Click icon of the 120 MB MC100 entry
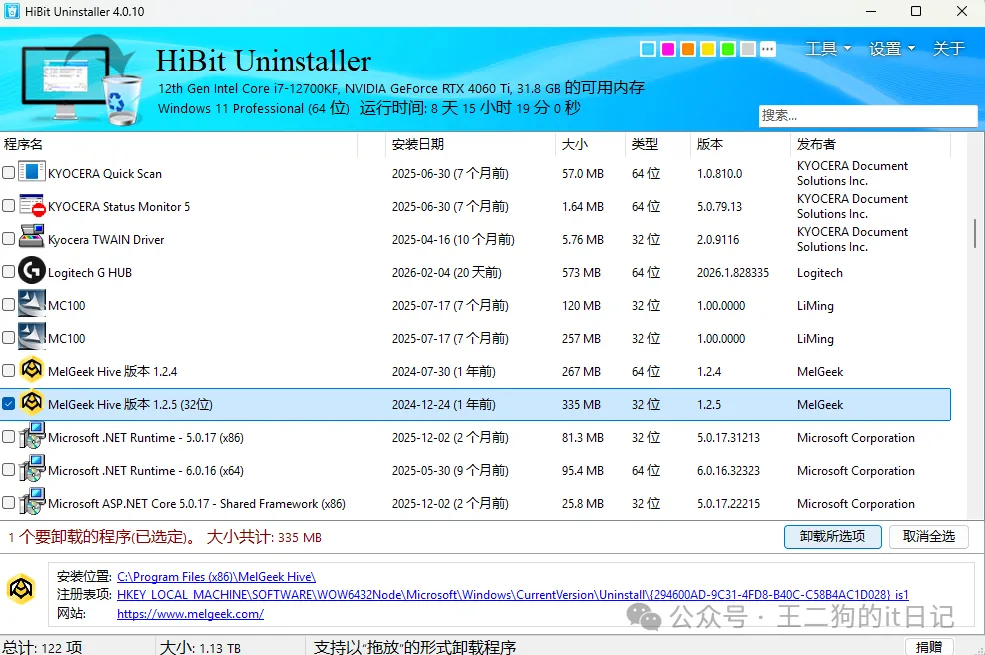This screenshot has height=655, width=985. [31, 303]
